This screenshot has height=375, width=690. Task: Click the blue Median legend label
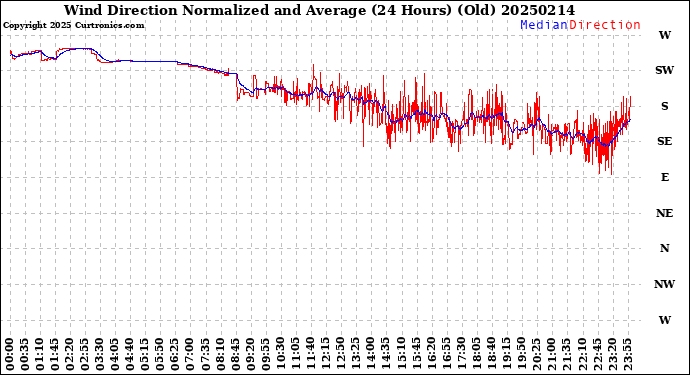click(x=544, y=25)
